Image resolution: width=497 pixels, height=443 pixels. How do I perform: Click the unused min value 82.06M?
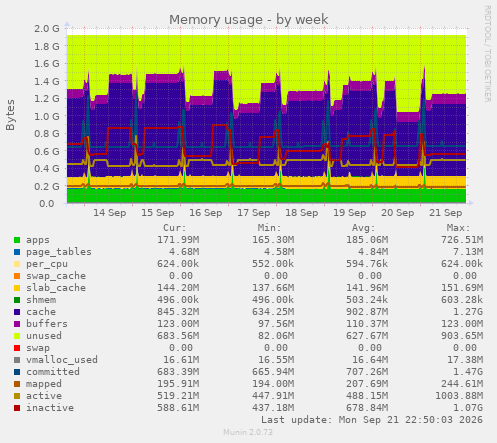[x=276, y=336]
